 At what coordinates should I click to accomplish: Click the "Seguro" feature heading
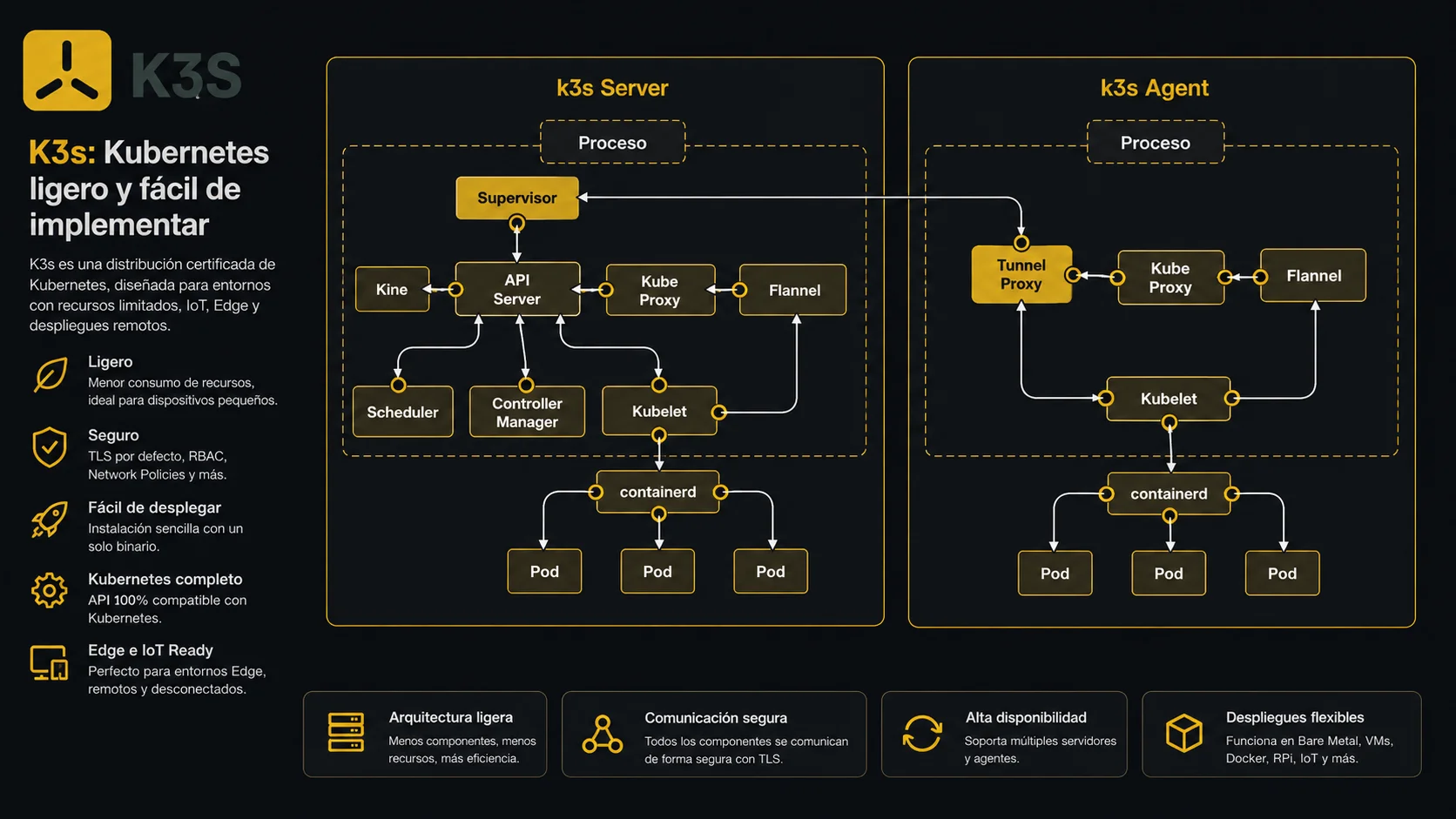[x=113, y=434]
